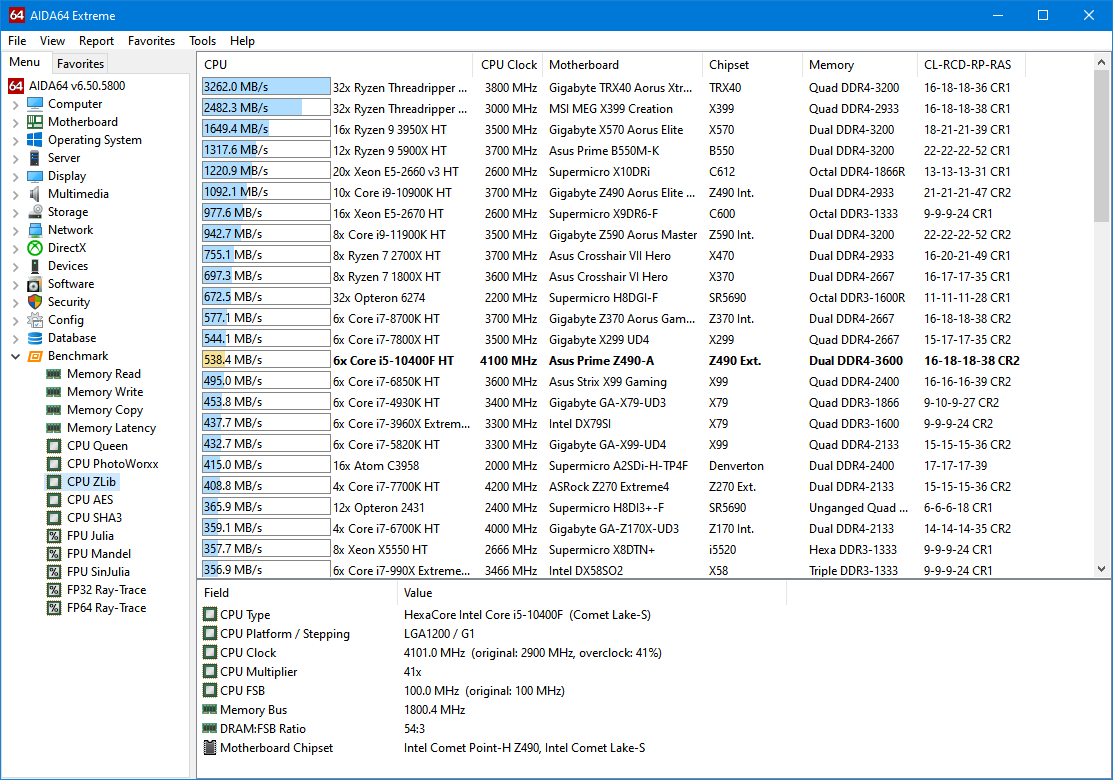Click the Memory Copy benchmark icon
The height and width of the screenshot is (780, 1113).
(54, 410)
